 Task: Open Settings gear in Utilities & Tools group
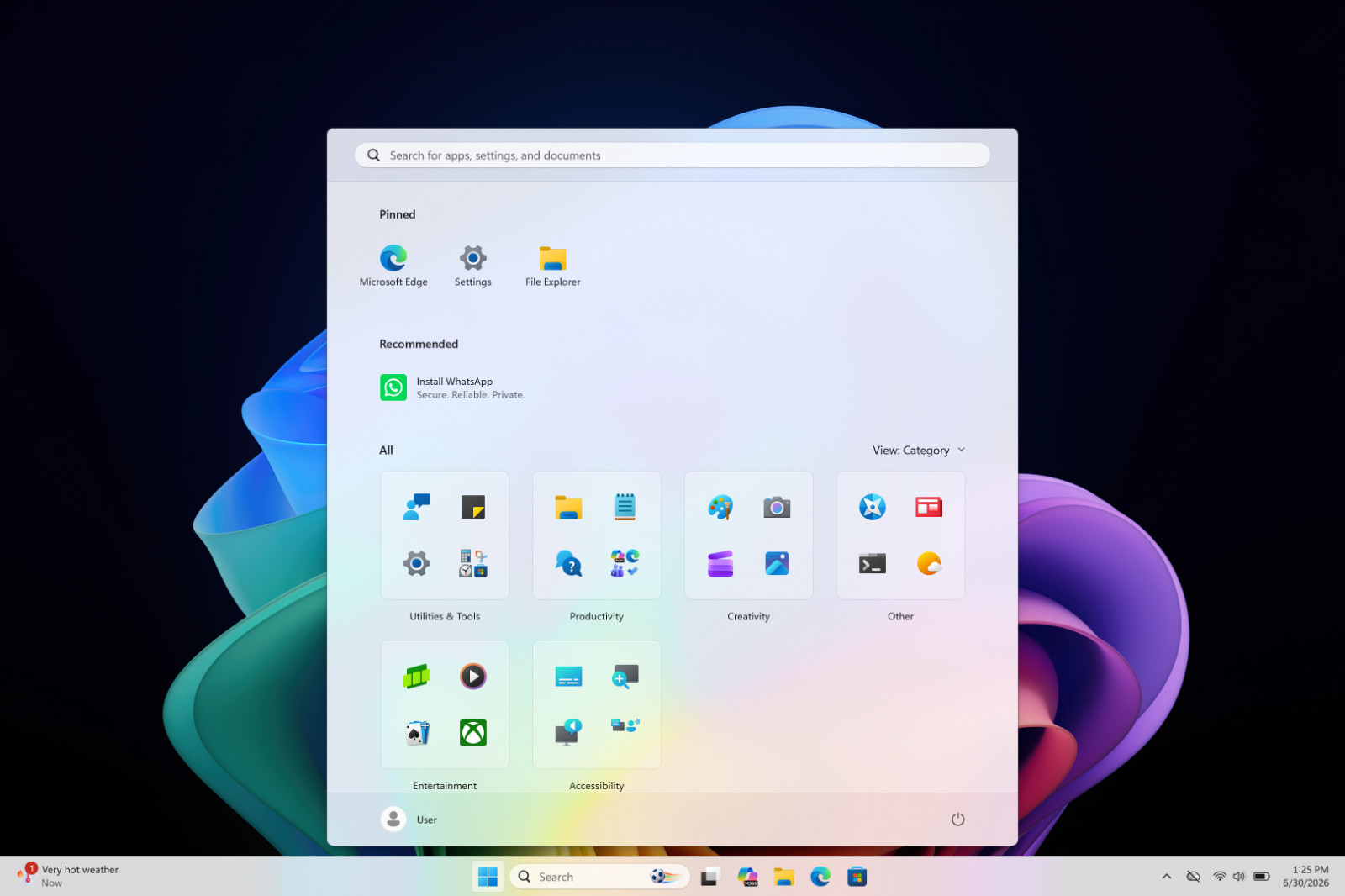(x=417, y=563)
